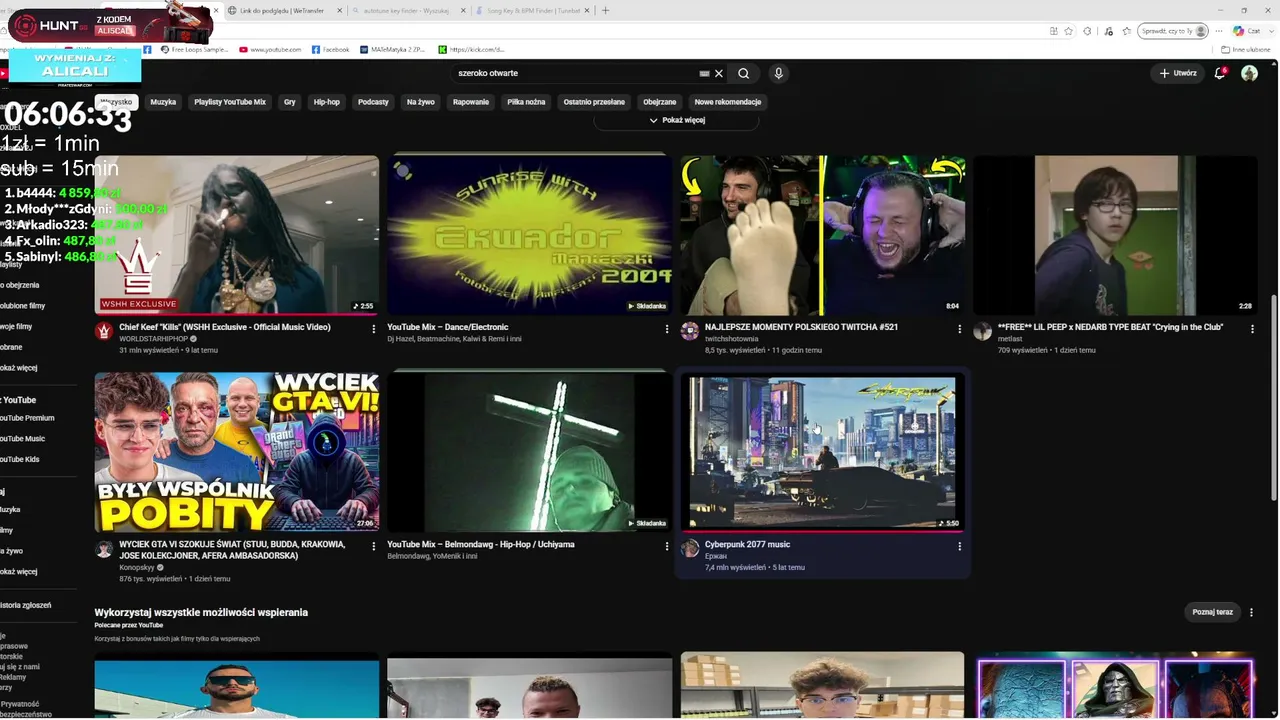Select the Na żywo filter chip
This screenshot has height=720, width=1280.
pos(421,102)
